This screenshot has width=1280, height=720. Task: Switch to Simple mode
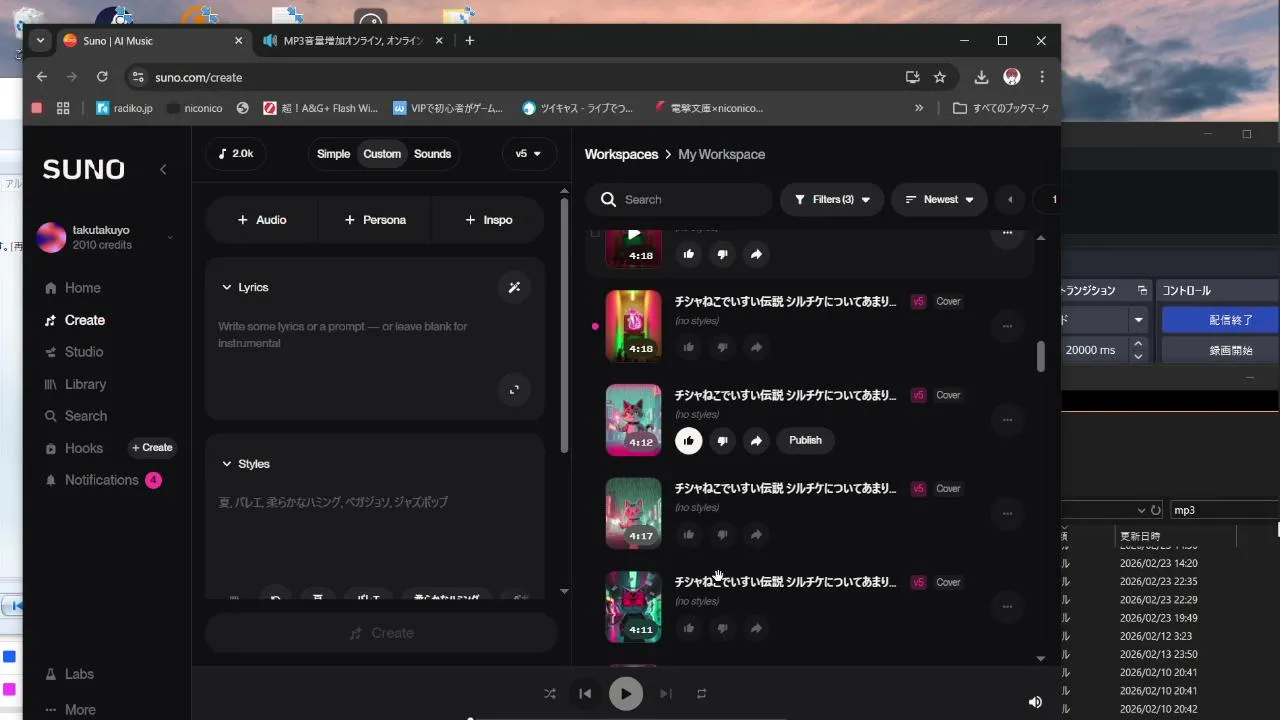coord(333,154)
